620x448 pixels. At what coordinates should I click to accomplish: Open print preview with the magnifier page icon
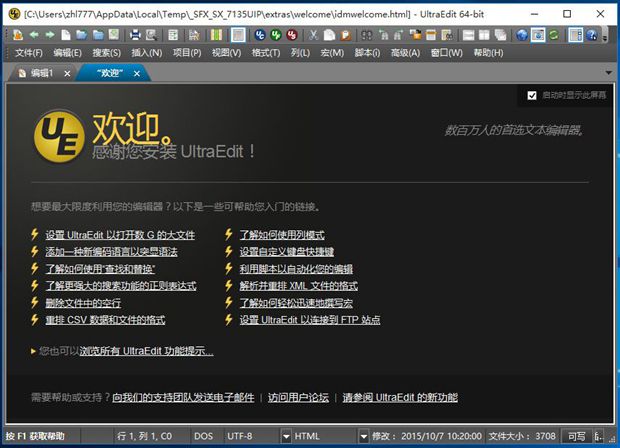coord(151,35)
